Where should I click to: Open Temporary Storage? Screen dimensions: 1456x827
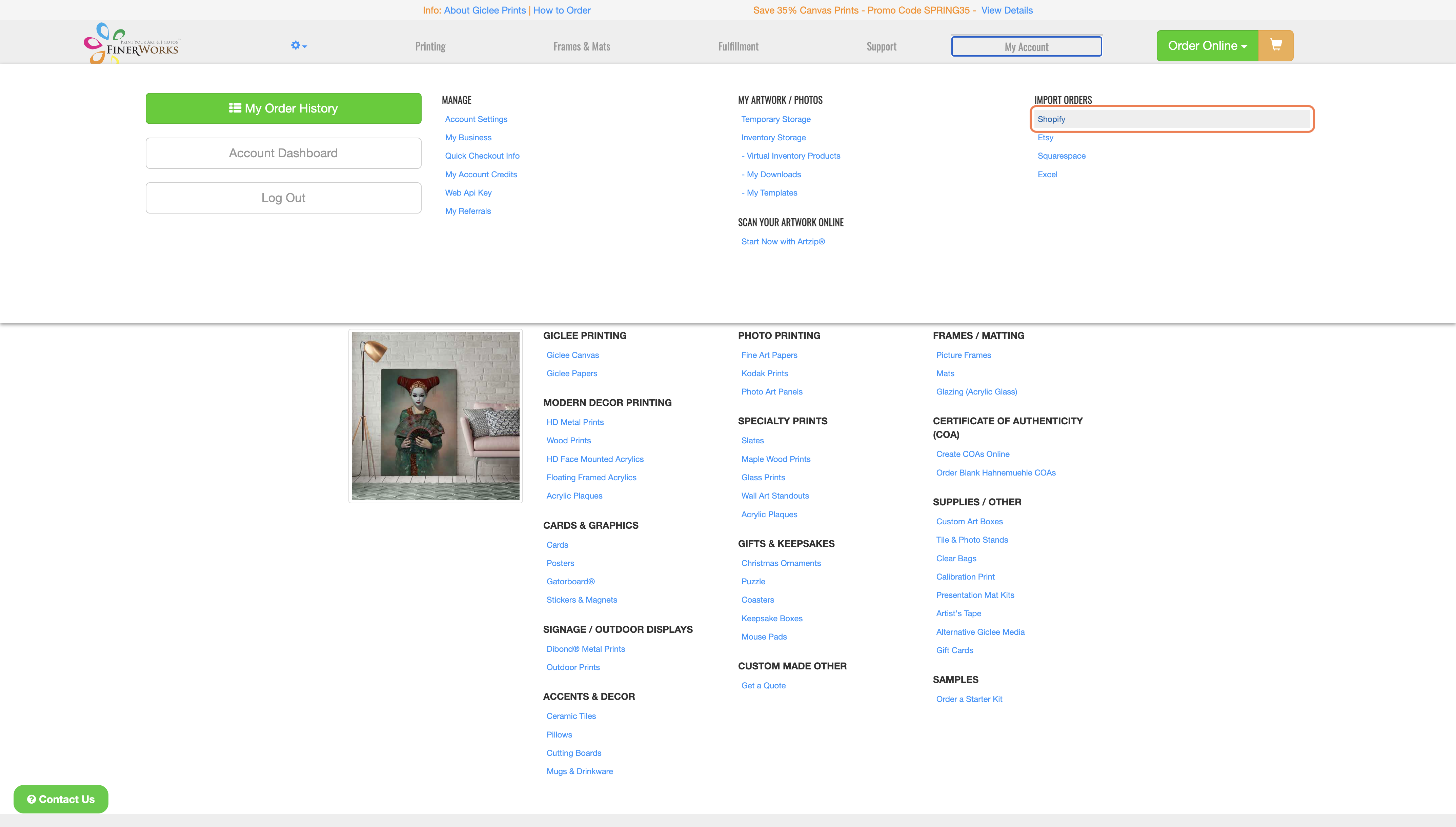coord(776,119)
